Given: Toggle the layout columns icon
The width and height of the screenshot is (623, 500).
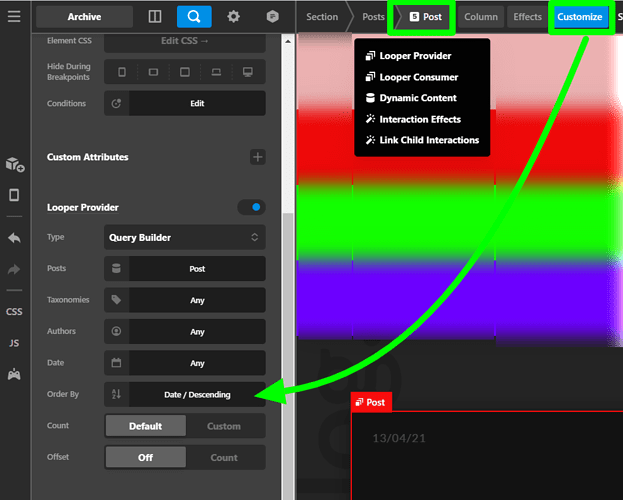Looking at the screenshot, I should point(155,16).
